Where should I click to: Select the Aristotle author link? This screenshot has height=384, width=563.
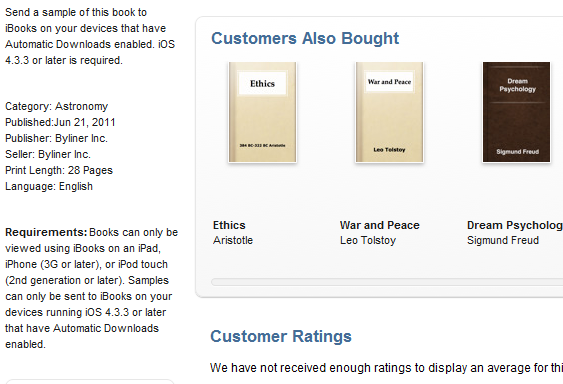point(233,240)
